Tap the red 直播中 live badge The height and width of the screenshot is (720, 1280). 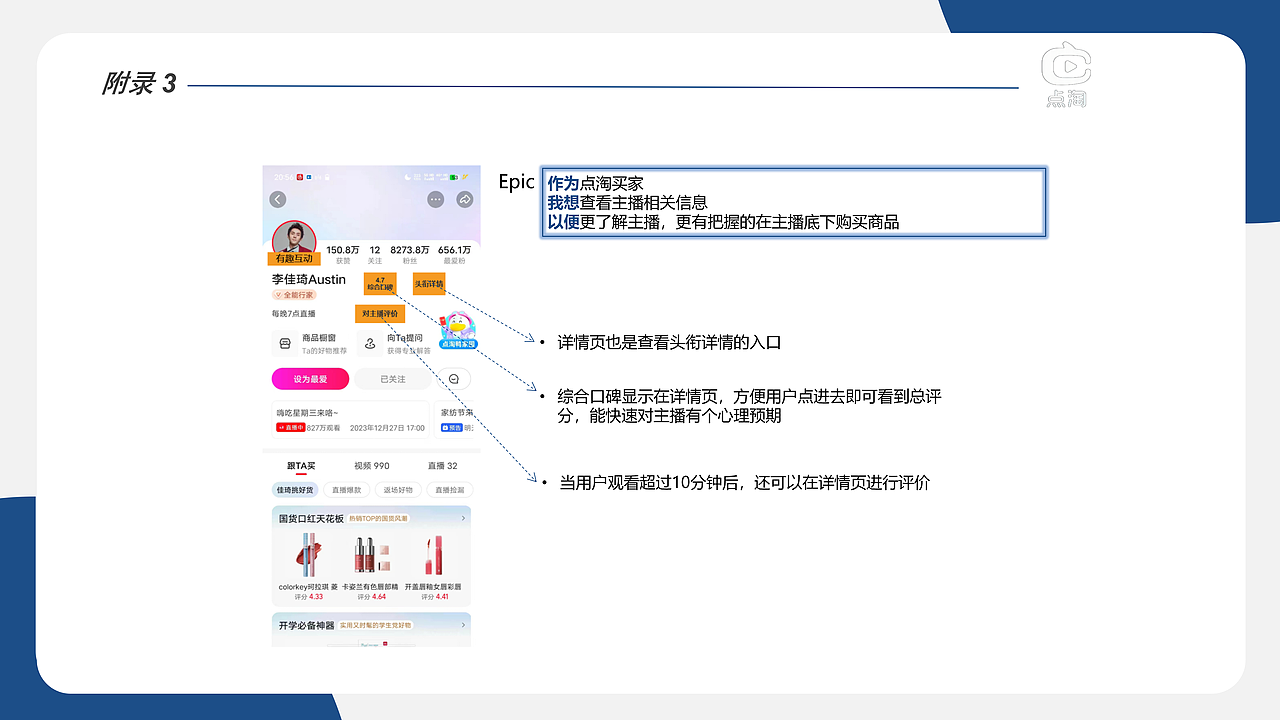pos(291,428)
